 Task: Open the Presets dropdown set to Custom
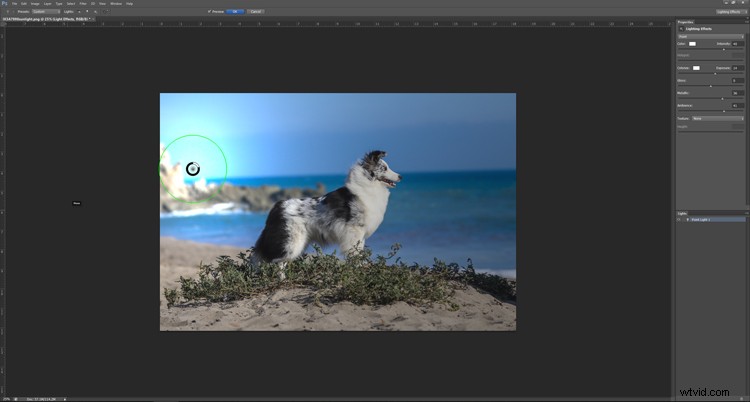click(46, 11)
